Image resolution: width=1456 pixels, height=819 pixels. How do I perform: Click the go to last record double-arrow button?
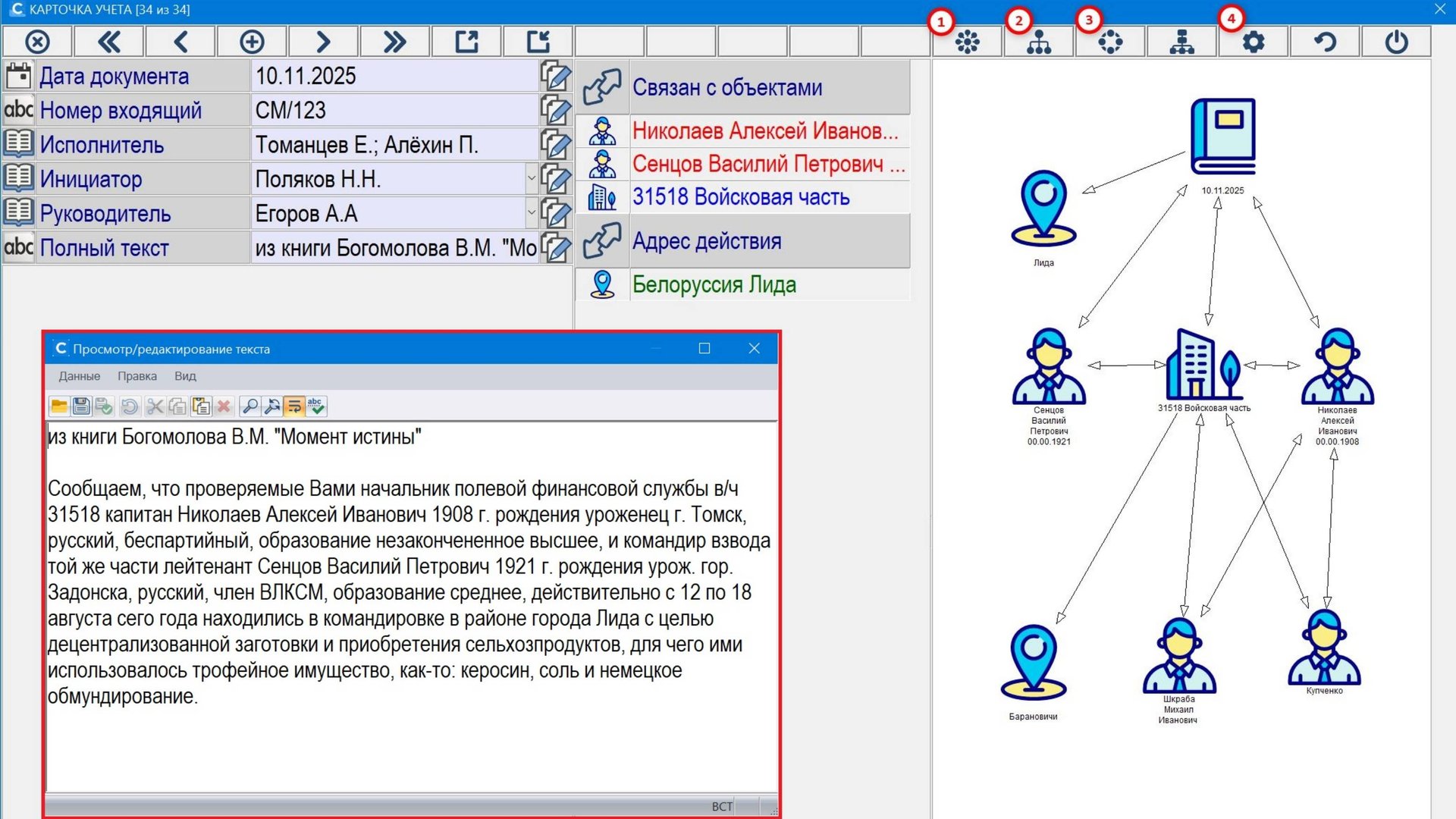point(394,42)
